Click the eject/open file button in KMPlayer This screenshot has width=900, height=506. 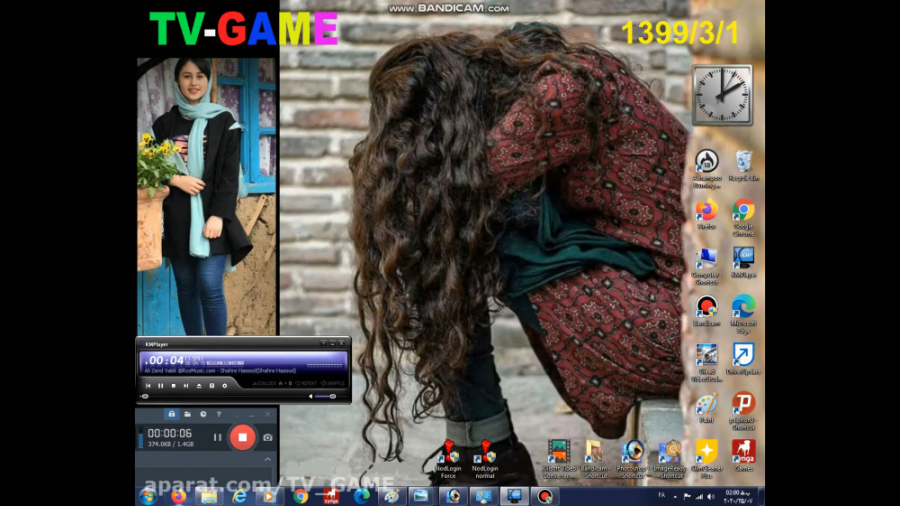pos(199,385)
